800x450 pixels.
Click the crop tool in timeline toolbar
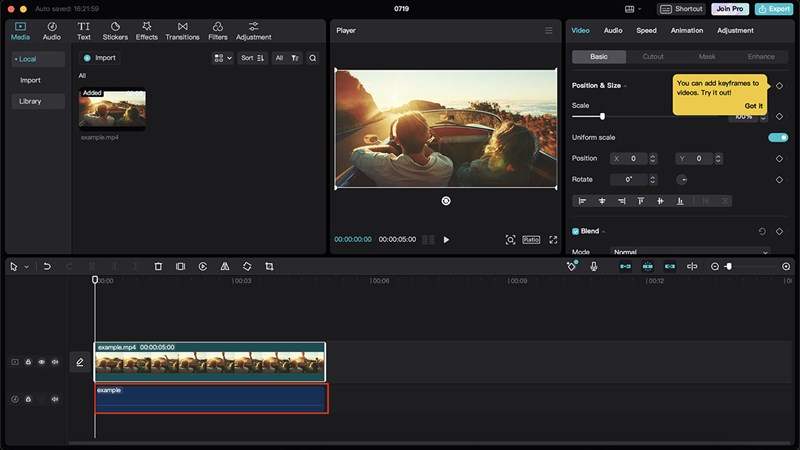click(x=269, y=267)
